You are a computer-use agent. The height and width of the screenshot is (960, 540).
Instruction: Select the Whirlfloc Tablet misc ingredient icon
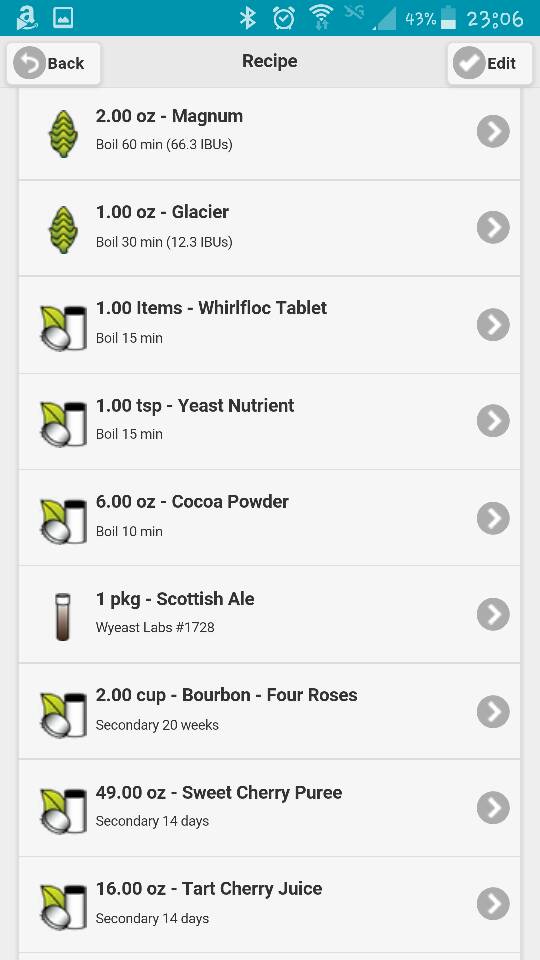click(x=64, y=328)
